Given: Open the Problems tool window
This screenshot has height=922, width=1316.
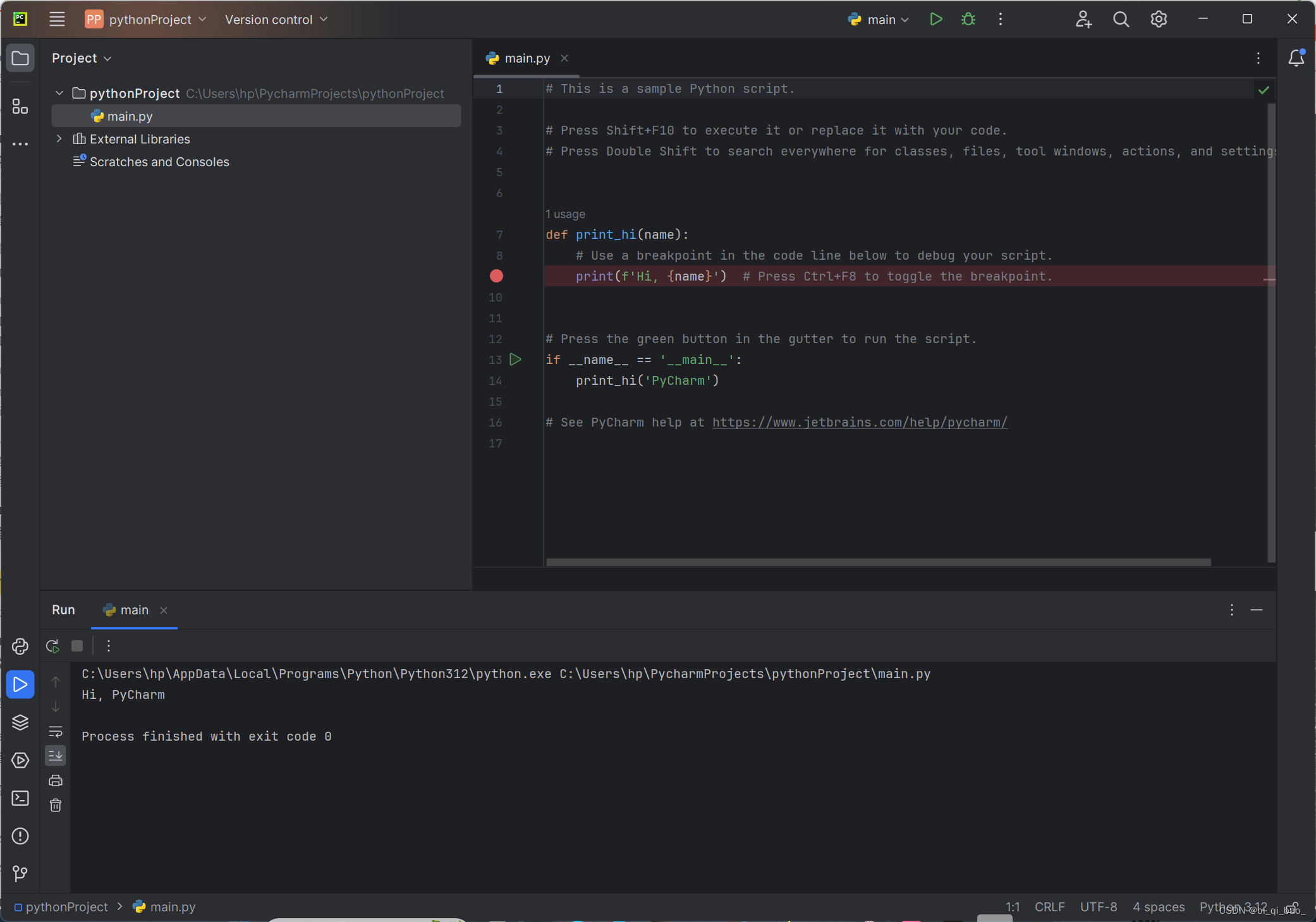Looking at the screenshot, I should (20, 836).
